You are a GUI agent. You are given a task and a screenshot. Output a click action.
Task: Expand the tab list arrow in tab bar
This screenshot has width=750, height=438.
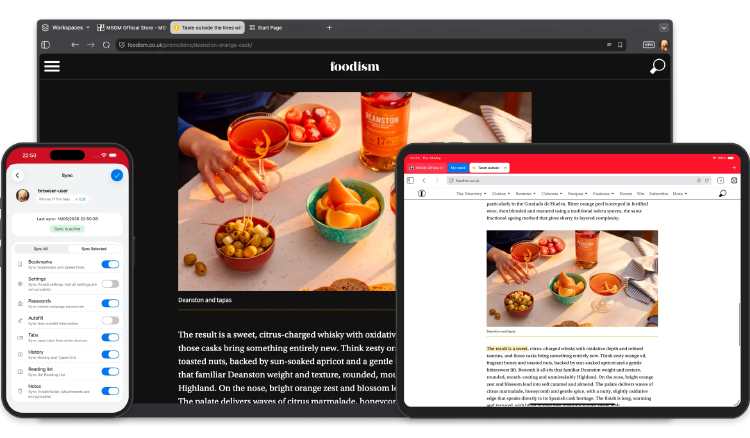(663, 28)
